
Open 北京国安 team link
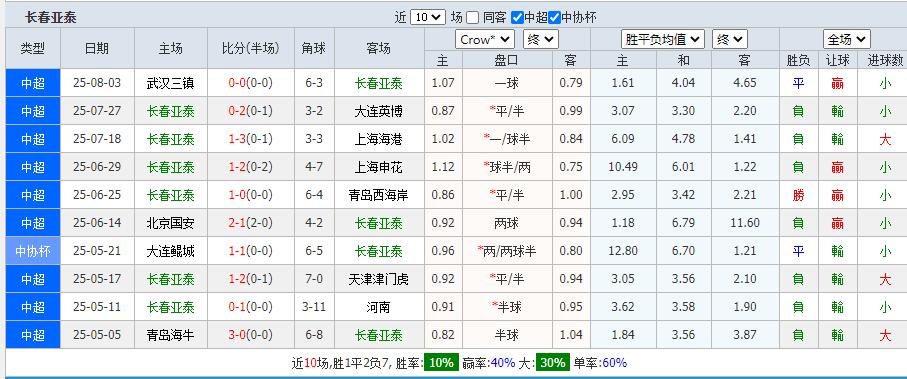point(171,223)
